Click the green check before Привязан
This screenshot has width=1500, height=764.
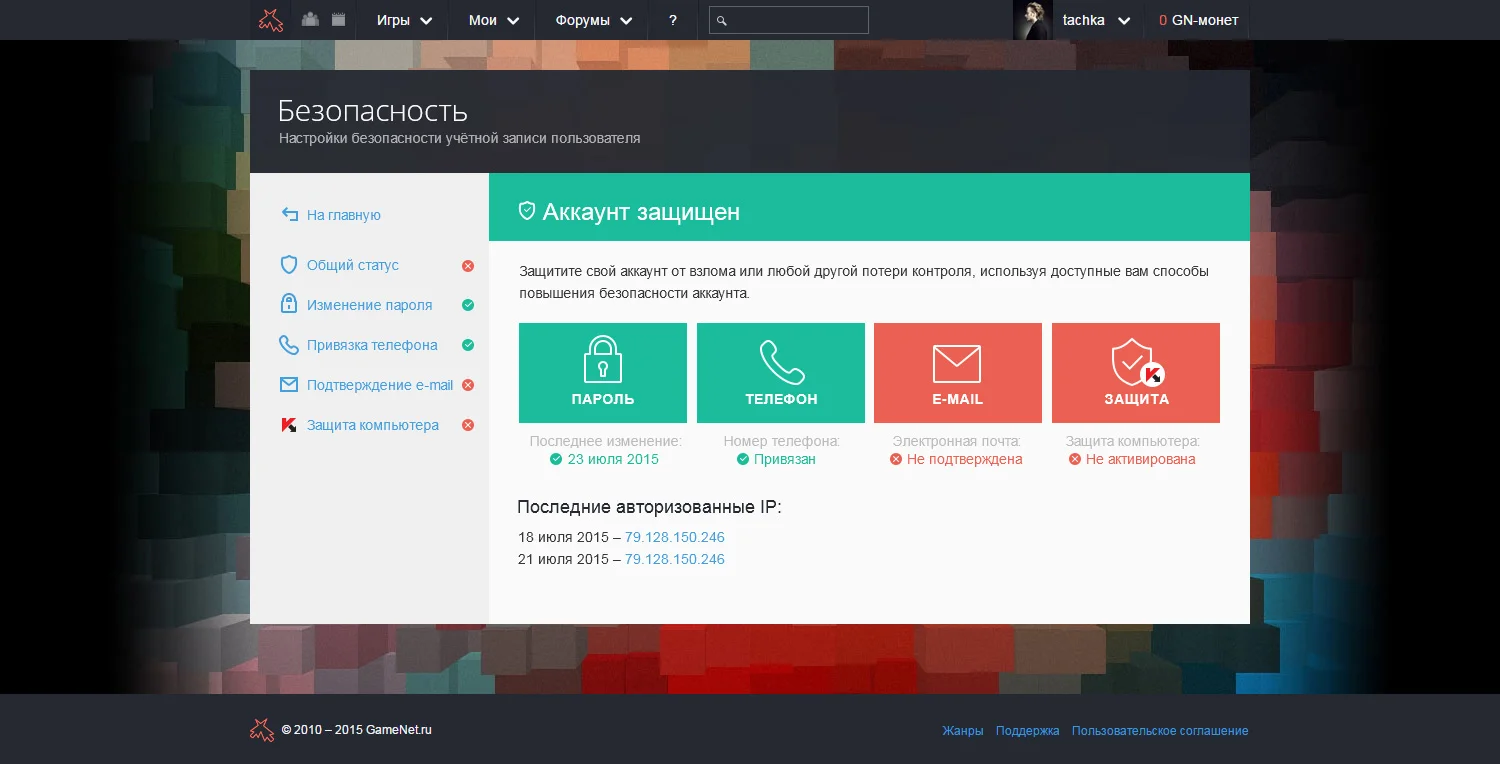point(743,459)
